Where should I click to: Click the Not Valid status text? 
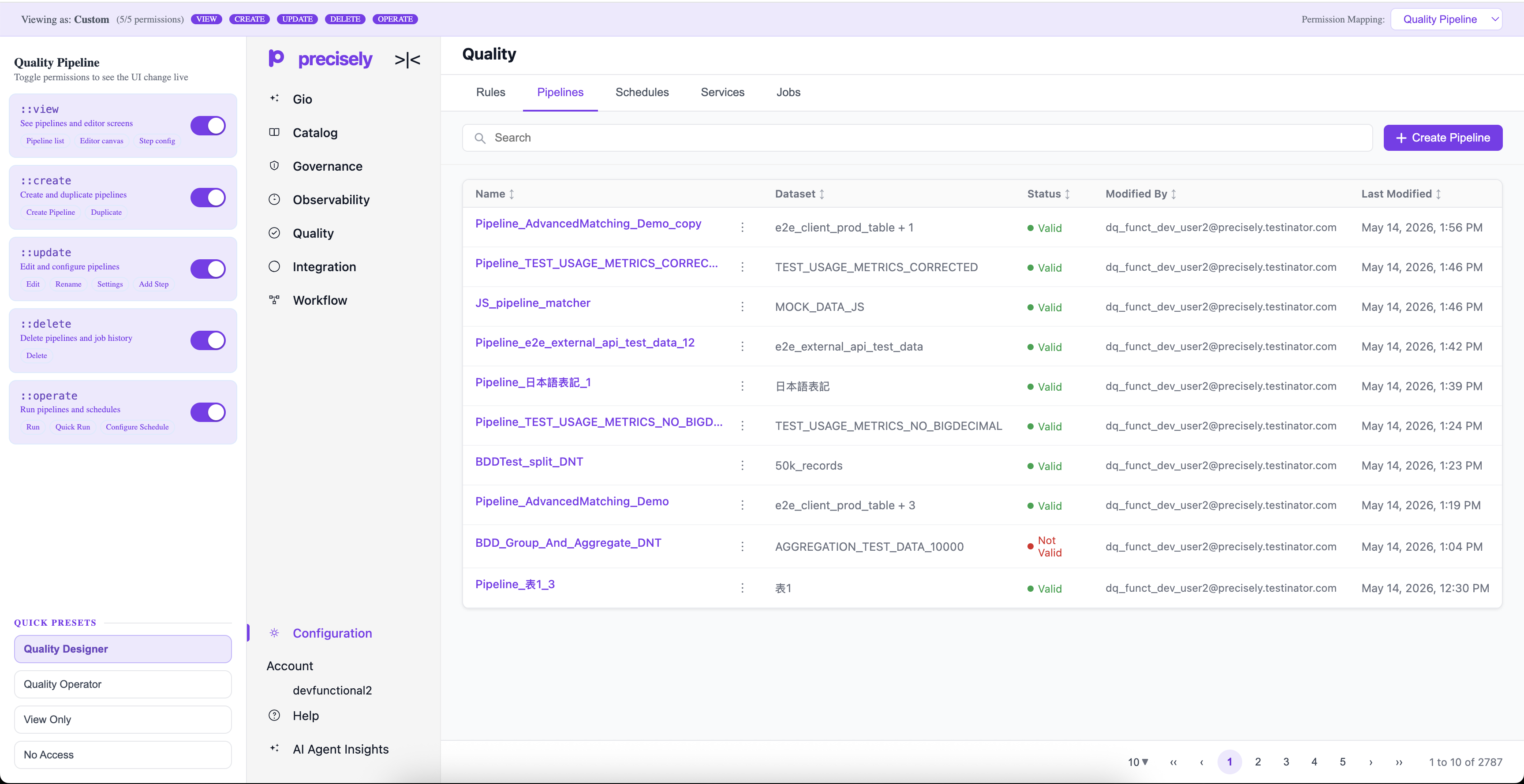[x=1050, y=547]
